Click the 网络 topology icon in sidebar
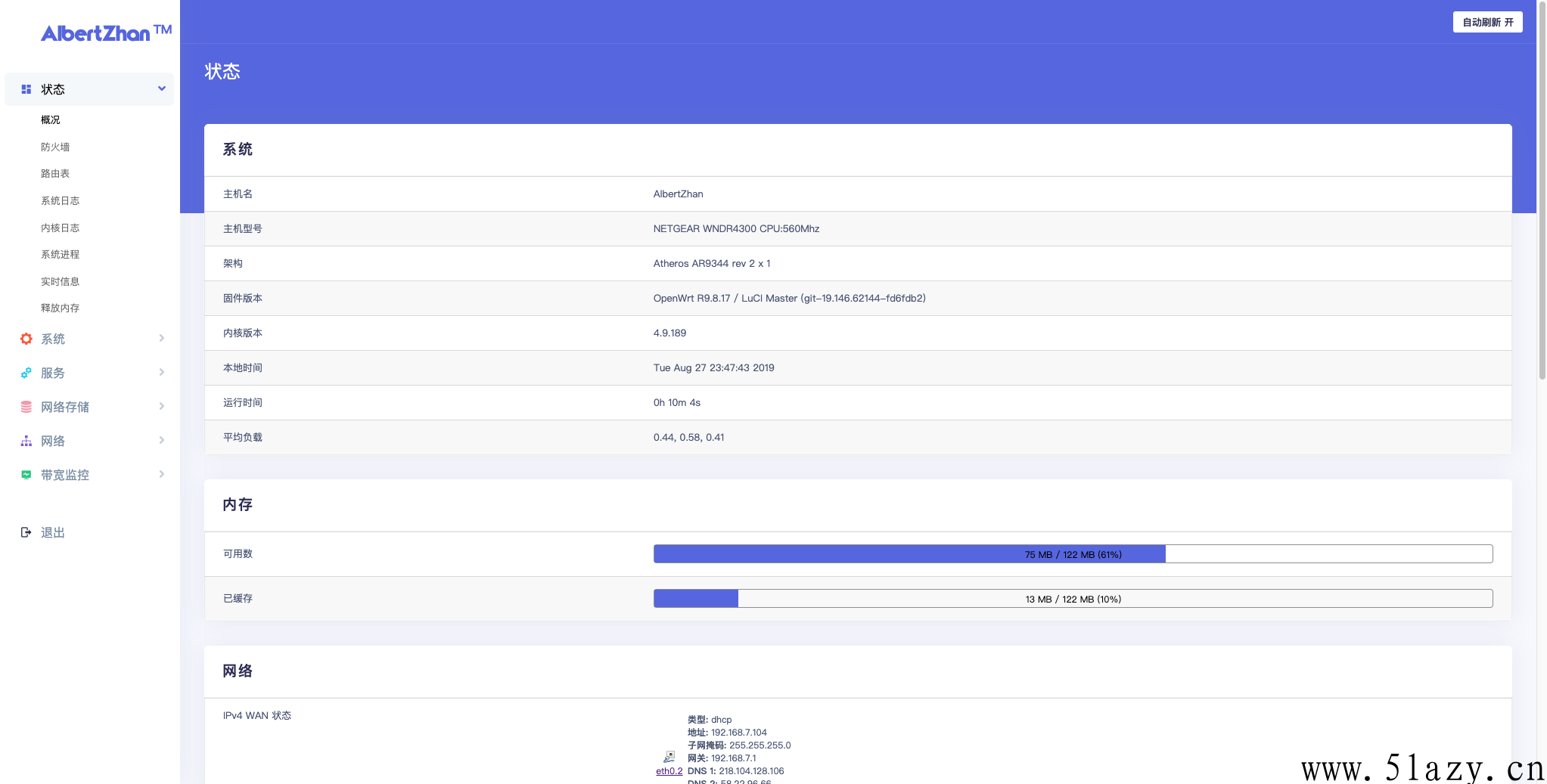Screen dimensions: 1547x784 [26, 441]
